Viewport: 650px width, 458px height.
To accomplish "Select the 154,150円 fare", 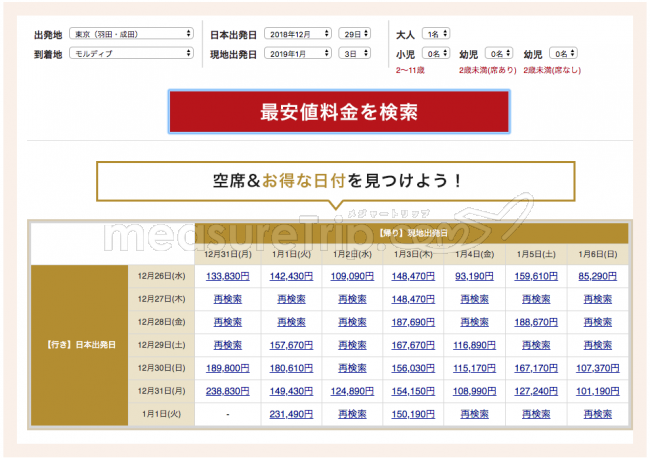I will click(x=413, y=391).
